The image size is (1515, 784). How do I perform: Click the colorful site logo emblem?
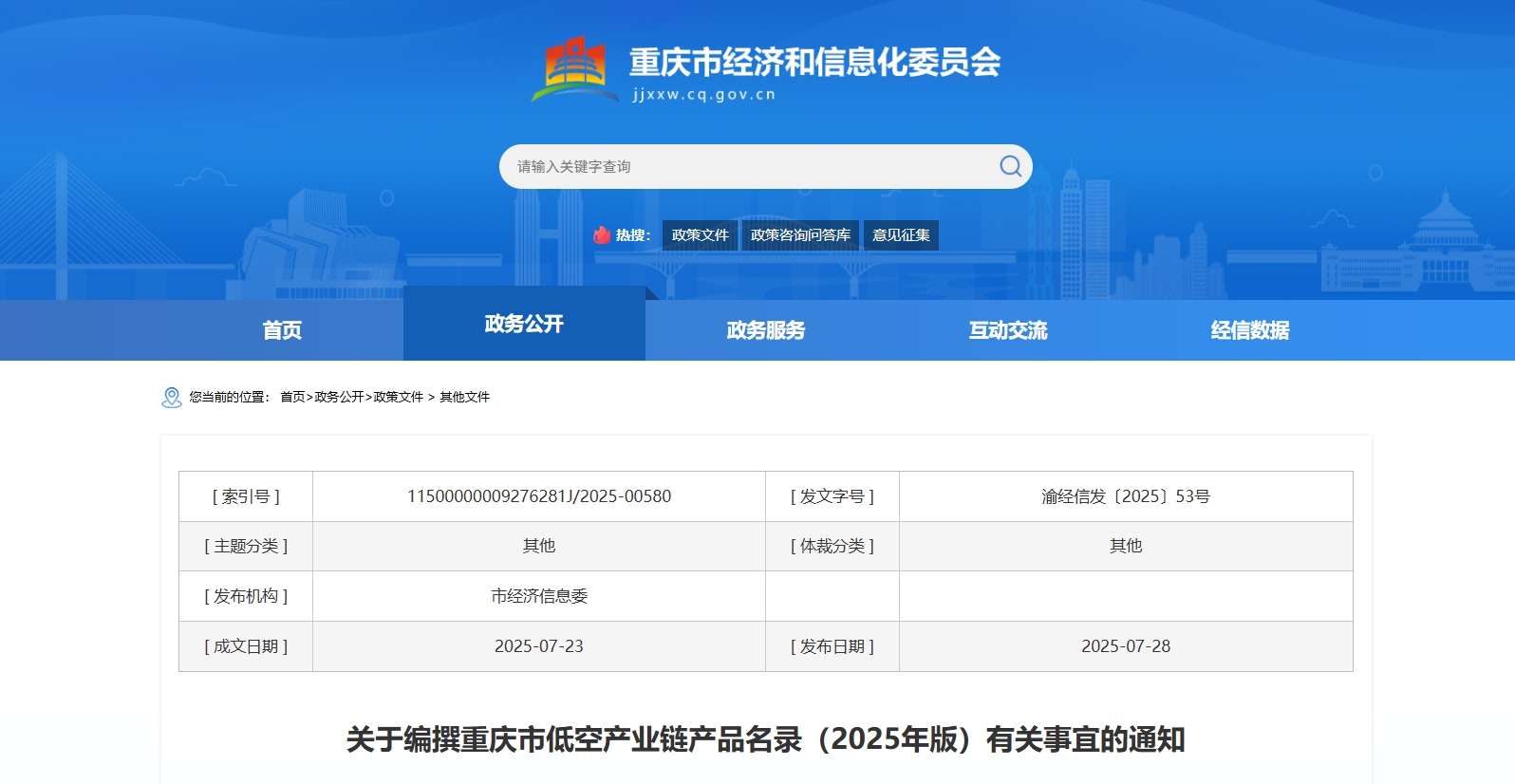pyautogui.click(x=570, y=69)
